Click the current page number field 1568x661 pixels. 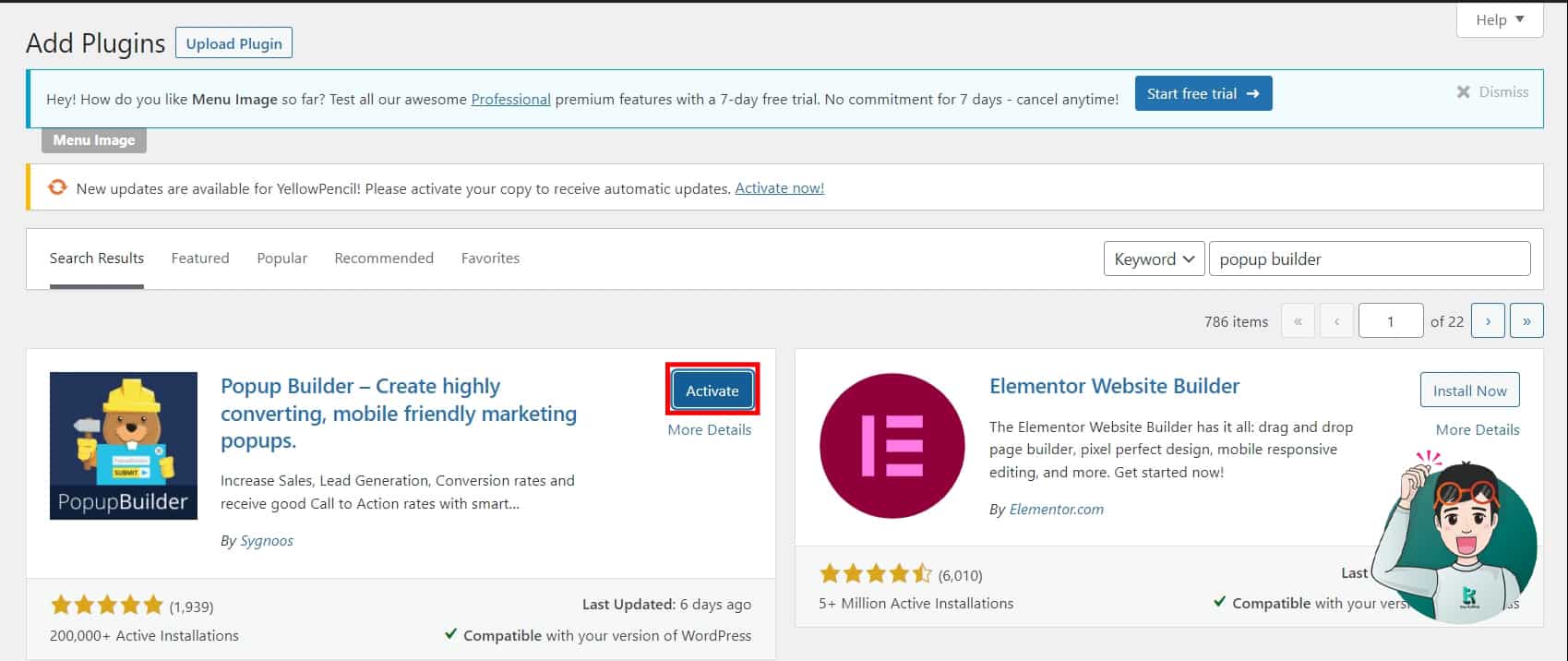1390,320
